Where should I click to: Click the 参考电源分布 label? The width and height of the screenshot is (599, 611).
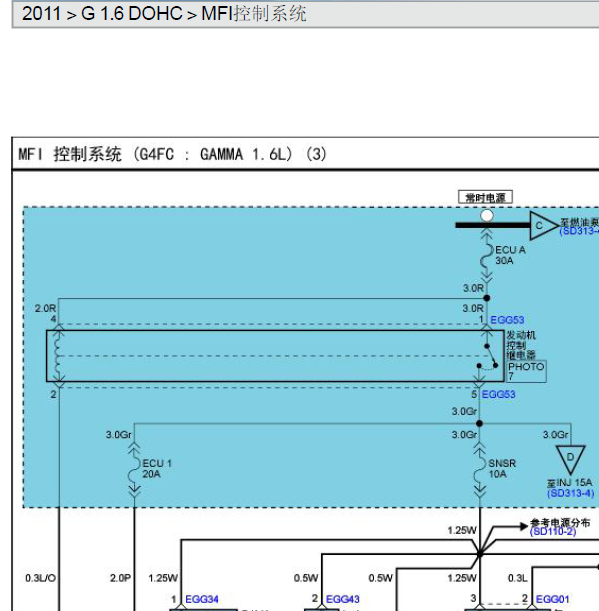[560, 522]
